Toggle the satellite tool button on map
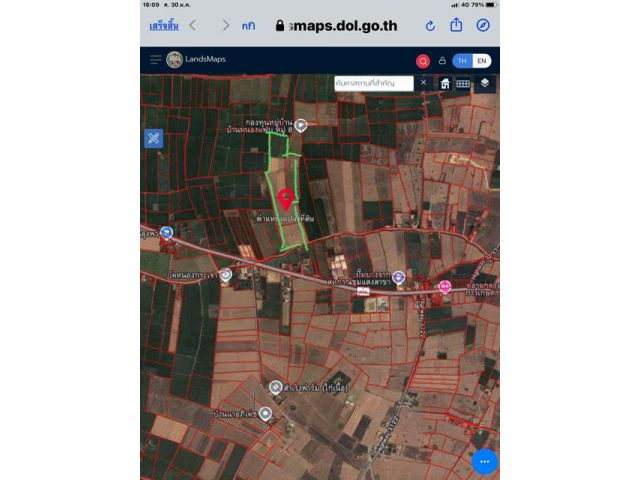 pyautogui.click(x=153, y=138)
